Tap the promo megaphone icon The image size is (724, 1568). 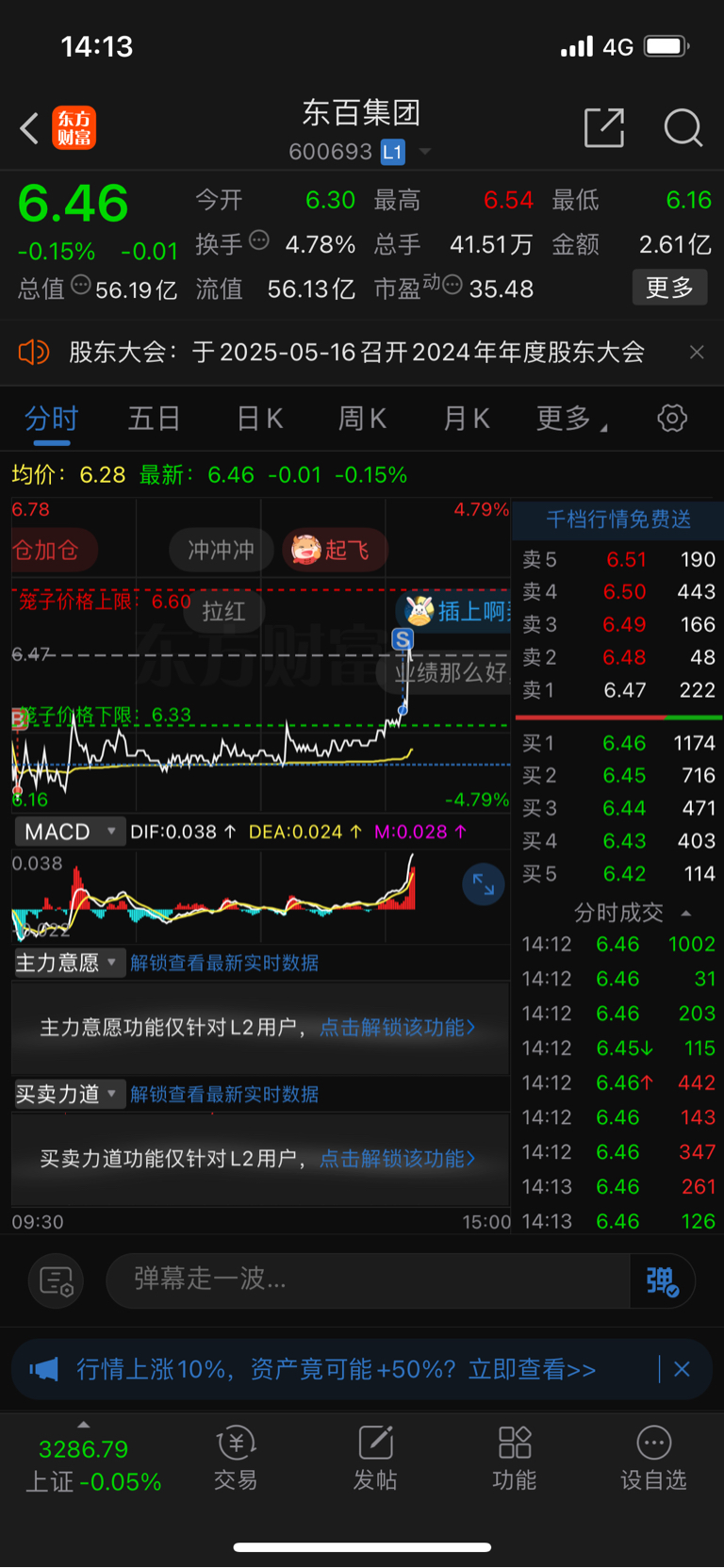point(43,1369)
